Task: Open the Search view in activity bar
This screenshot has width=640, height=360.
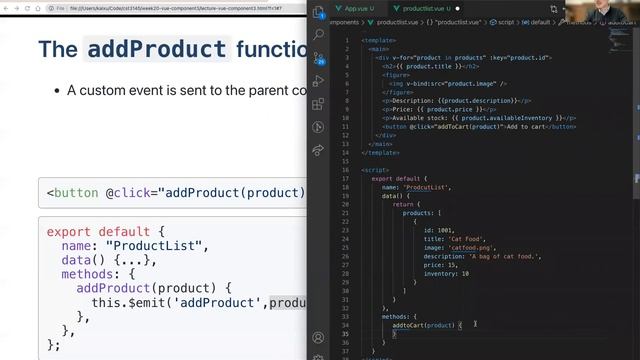Action: pyautogui.click(x=318, y=34)
